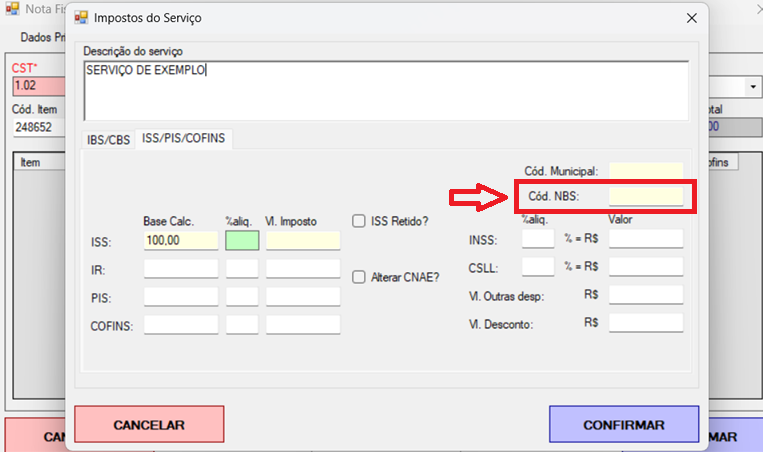The height and width of the screenshot is (452, 763).
Task: Click the Cód. NBS input field
Action: tap(646, 196)
